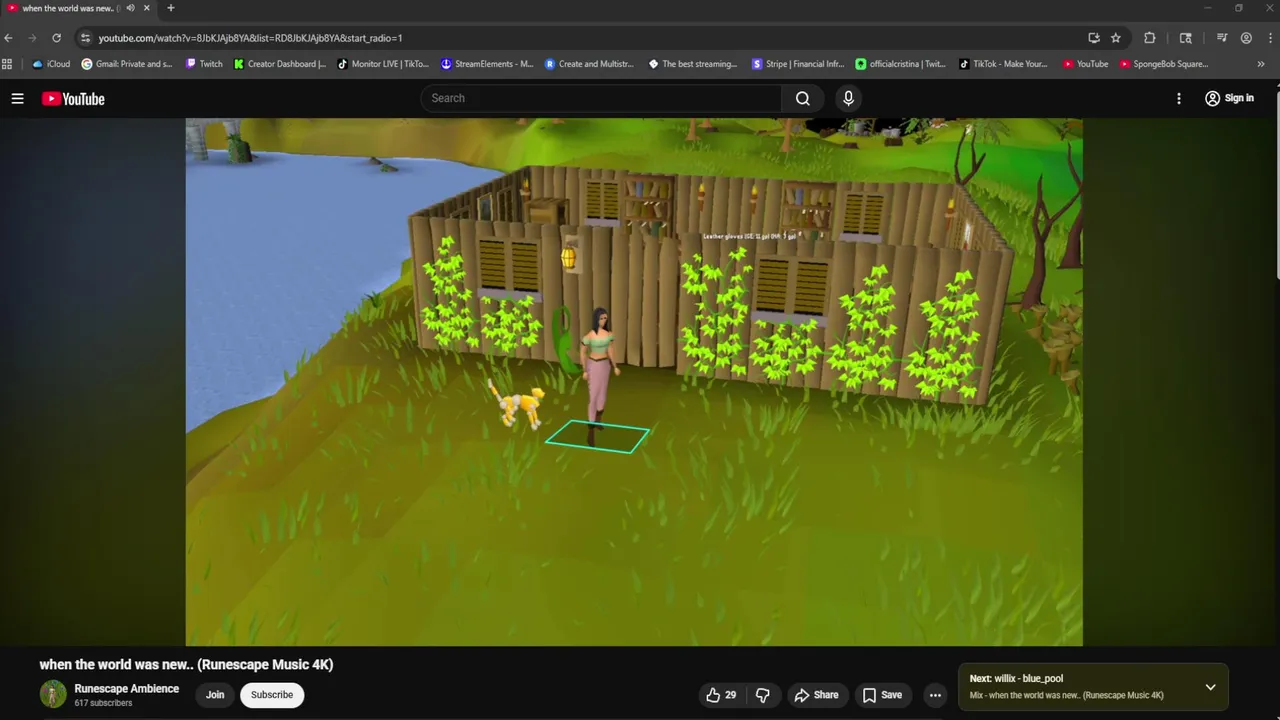Focus the YouTube search box
Viewport: 1280px width, 720px height.
tap(601, 98)
